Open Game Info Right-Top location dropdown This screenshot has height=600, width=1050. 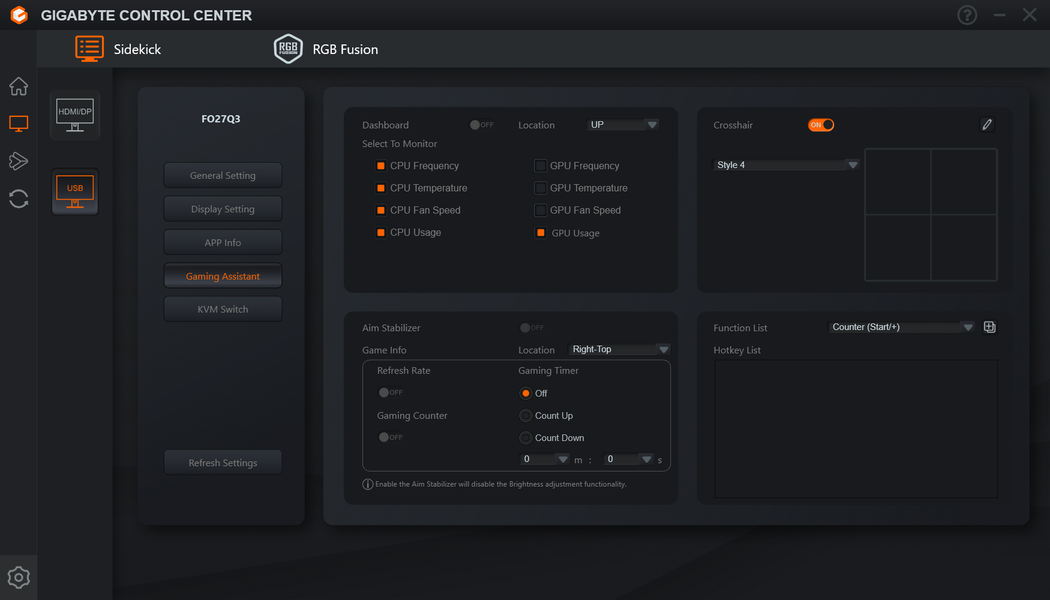point(619,350)
